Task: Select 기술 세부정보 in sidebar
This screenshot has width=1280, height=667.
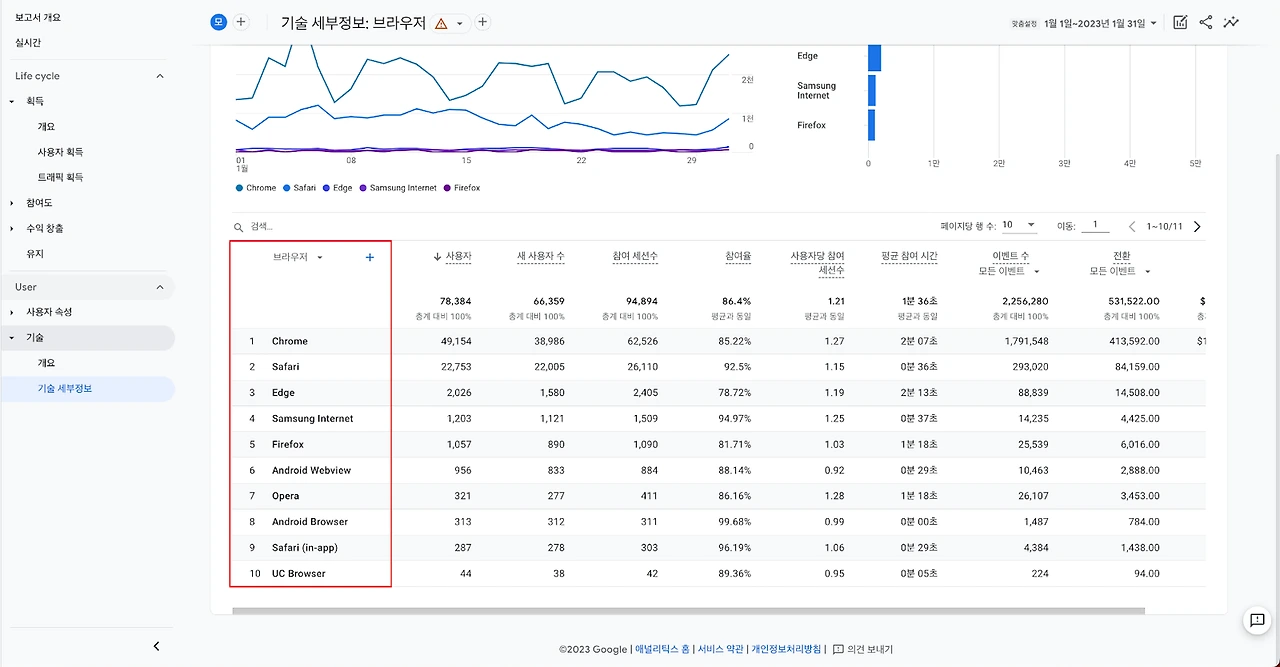Action: (x=65, y=388)
